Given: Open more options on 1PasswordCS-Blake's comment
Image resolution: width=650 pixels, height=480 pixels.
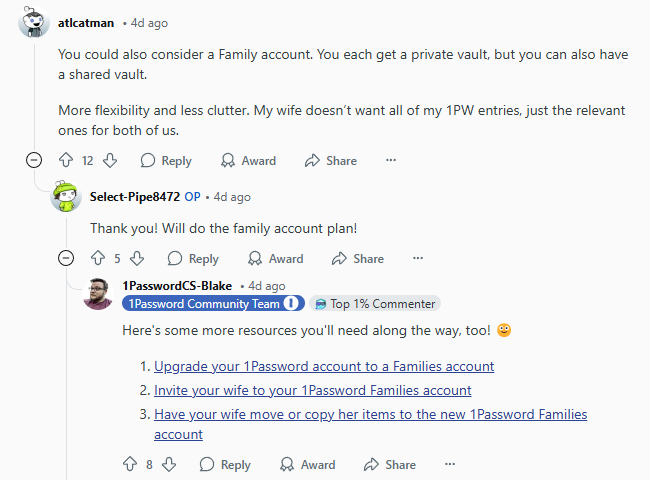Looking at the screenshot, I should click(x=450, y=464).
